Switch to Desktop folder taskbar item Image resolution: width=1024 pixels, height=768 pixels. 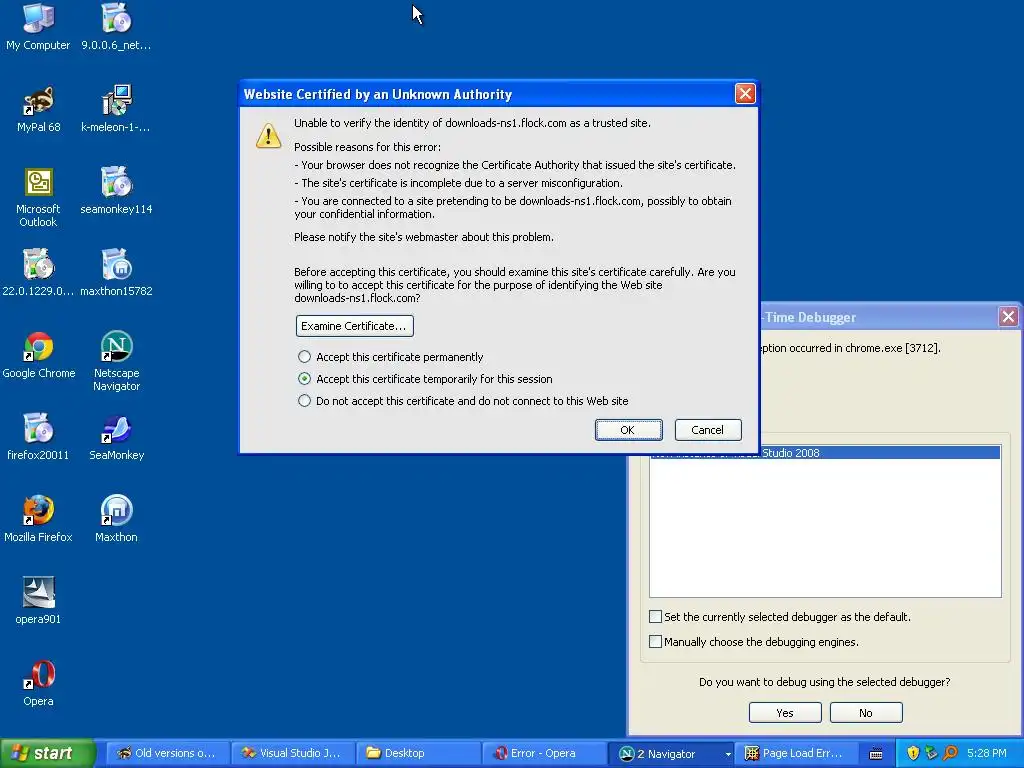419,753
